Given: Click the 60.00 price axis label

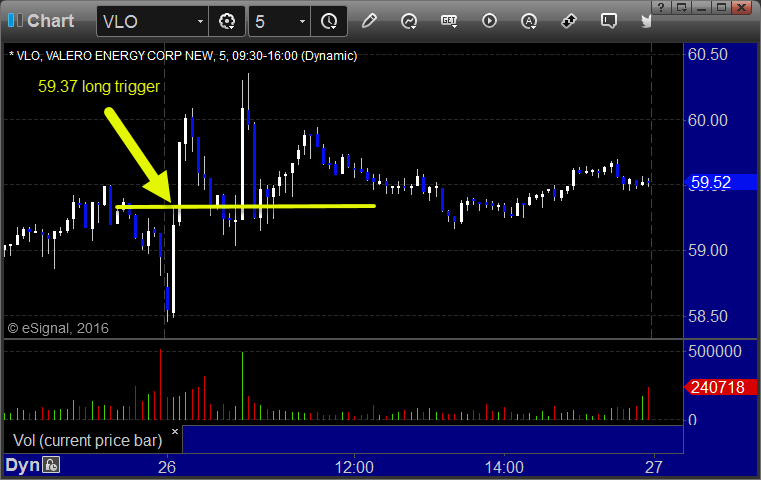Looking at the screenshot, I should tap(708, 120).
